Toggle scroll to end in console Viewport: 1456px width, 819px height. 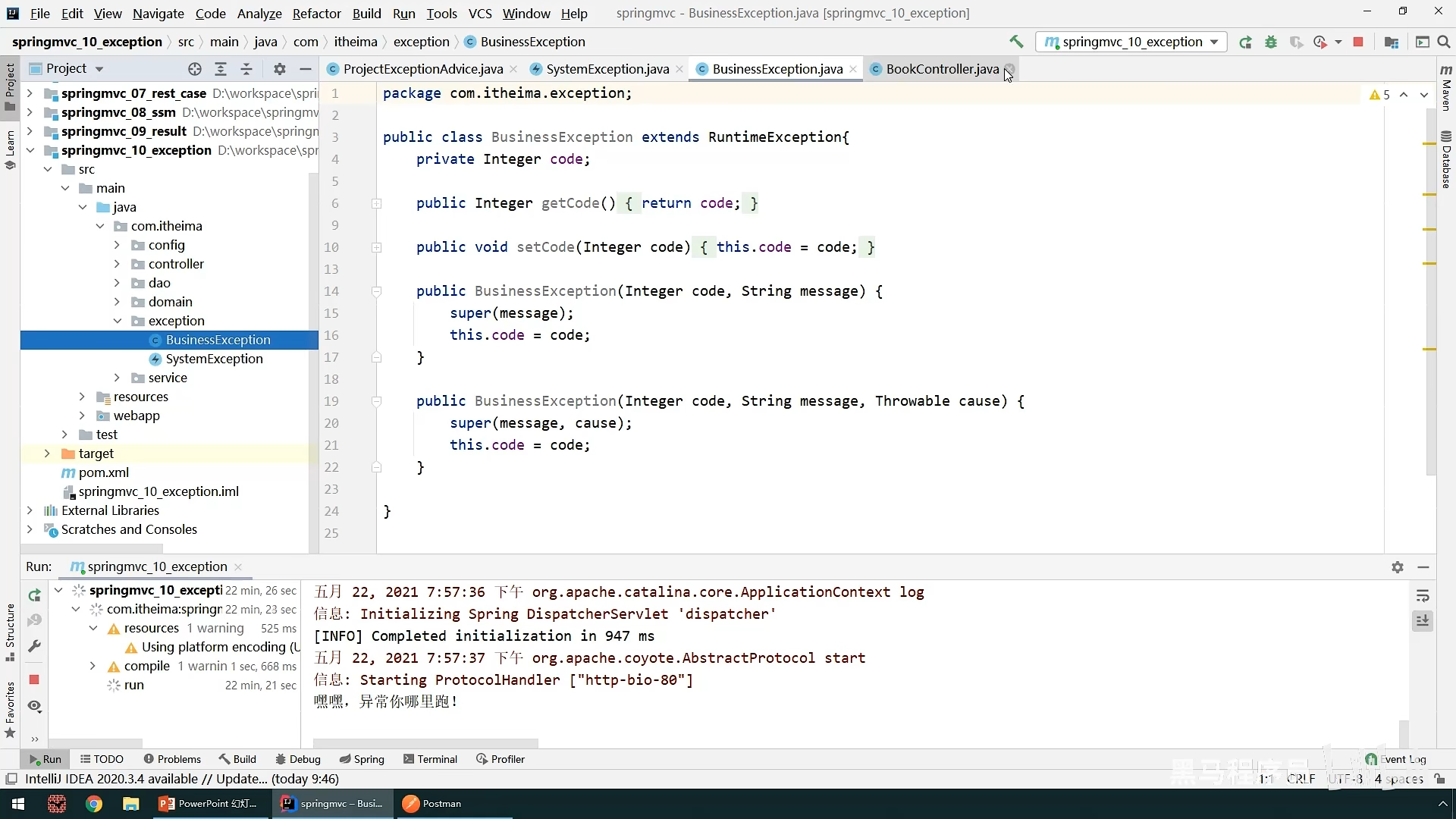(1423, 621)
